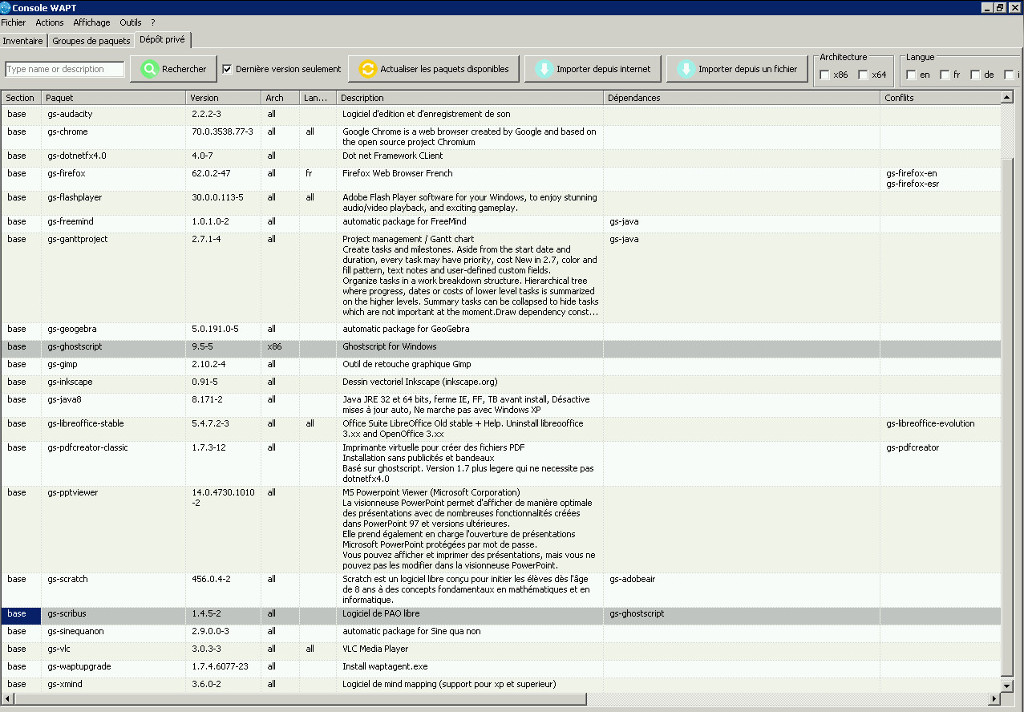Viewport: 1024px width, 712px height.
Task: Sort by the Paquet column header
Action: (x=114, y=98)
